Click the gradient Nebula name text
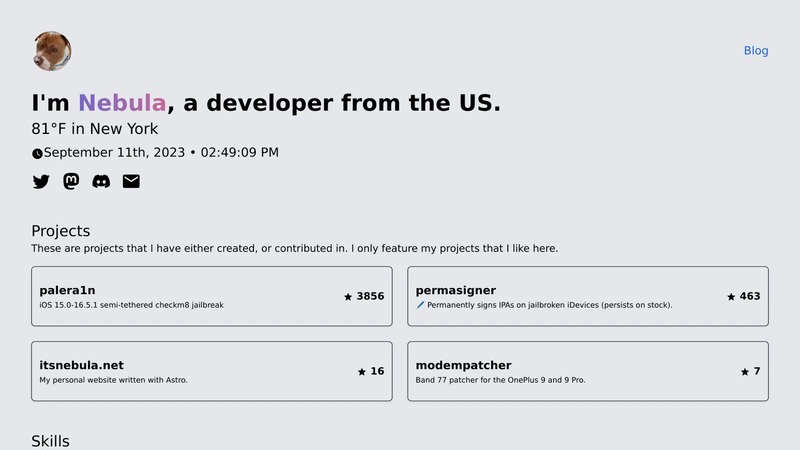This screenshot has height=450, width=800. click(x=122, y=103)
